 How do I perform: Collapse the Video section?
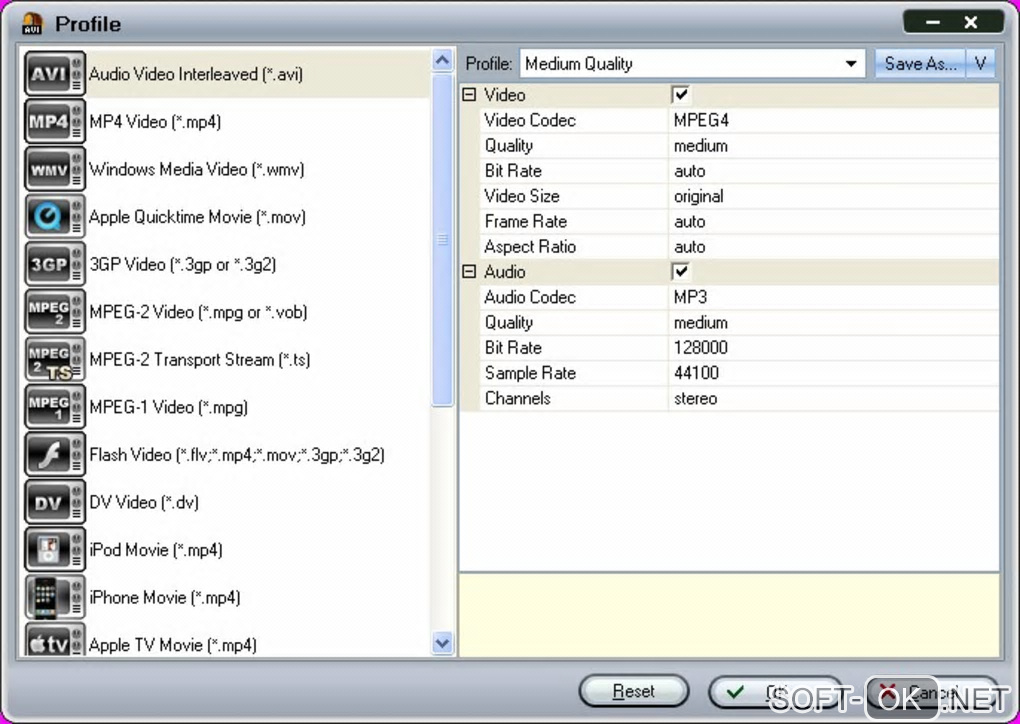469,95
